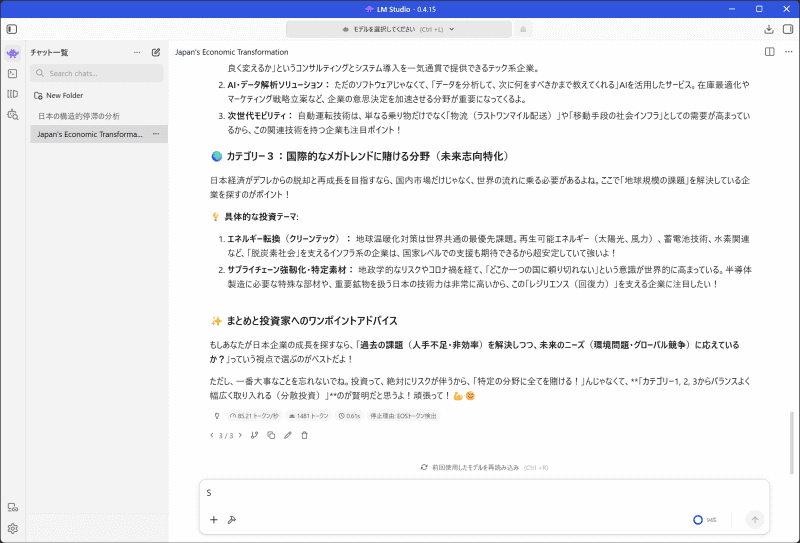
Task: Reload the last used model
Action: [484, 467]
